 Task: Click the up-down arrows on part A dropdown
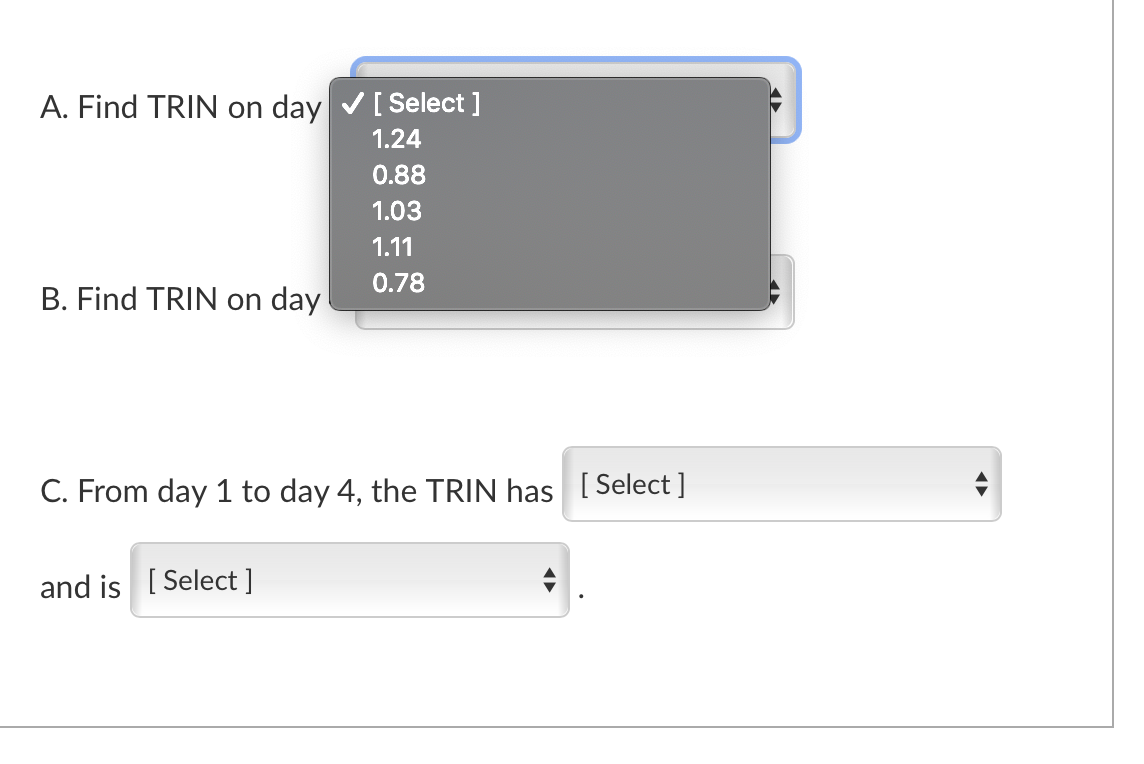[775, 100]
